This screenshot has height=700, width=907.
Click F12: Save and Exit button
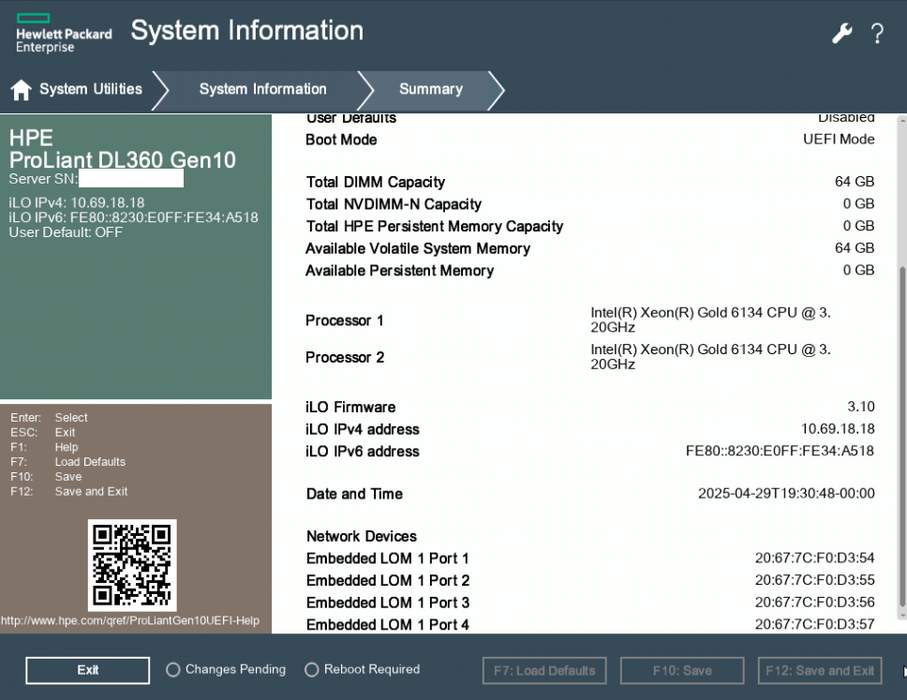(820, 670)
